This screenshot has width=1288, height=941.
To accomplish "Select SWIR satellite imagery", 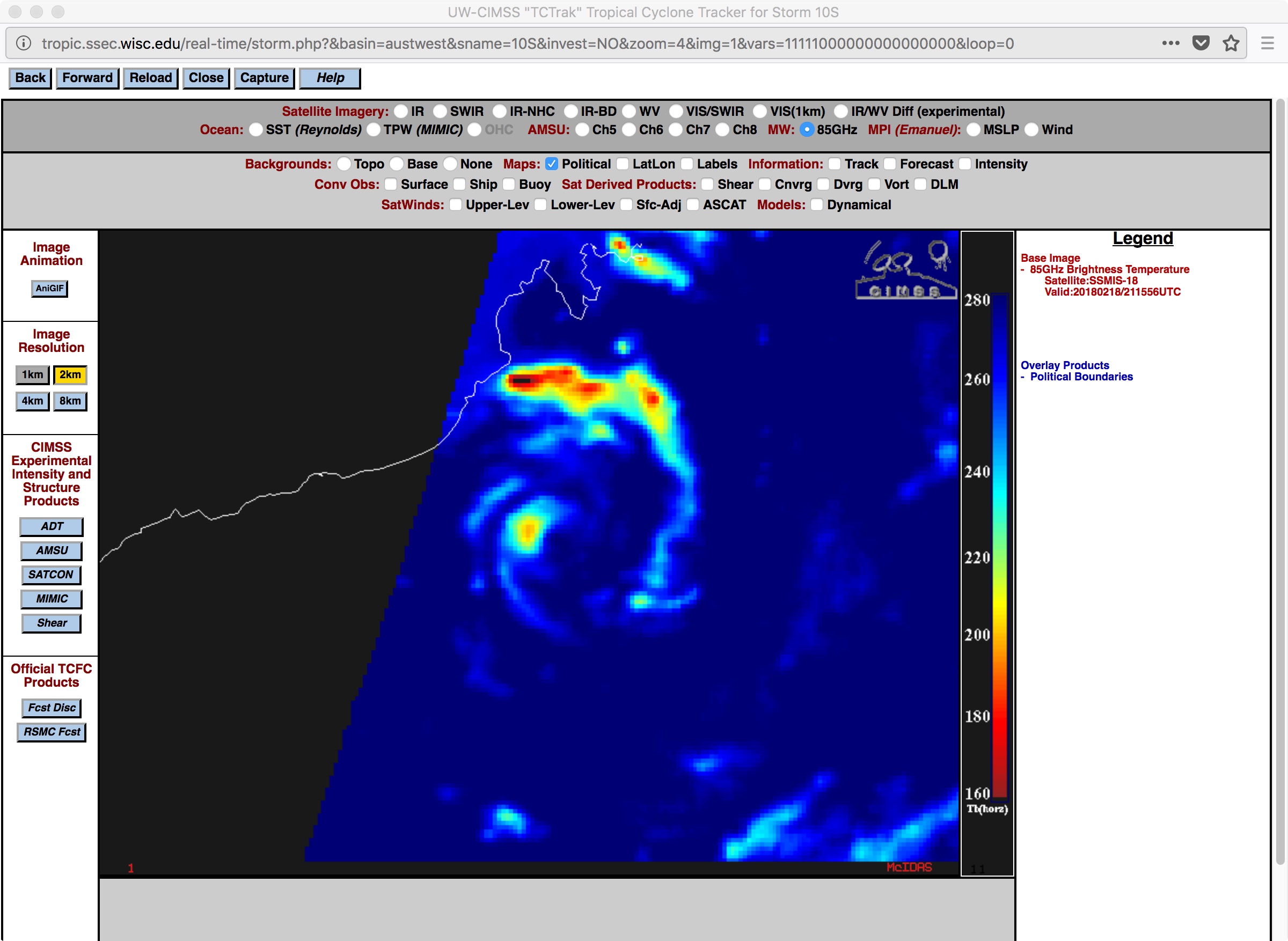I will coord(440,112).
